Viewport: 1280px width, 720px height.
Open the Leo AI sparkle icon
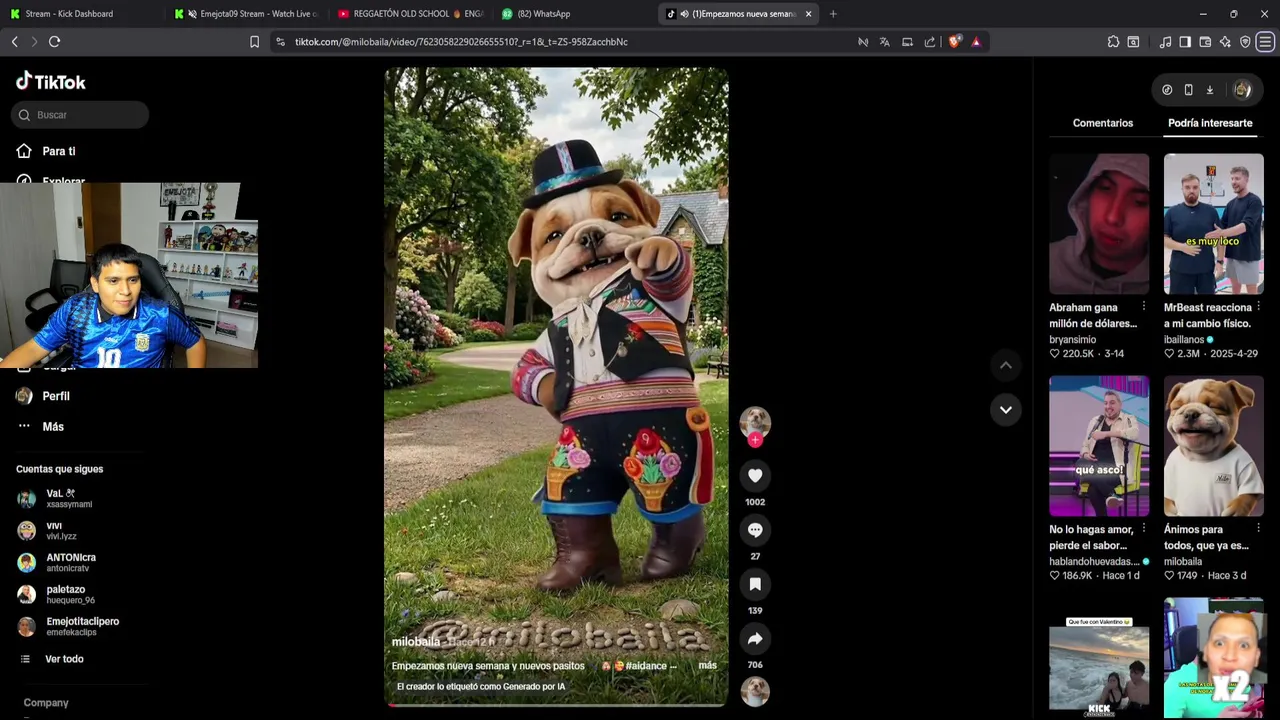tap(1225, 42)
